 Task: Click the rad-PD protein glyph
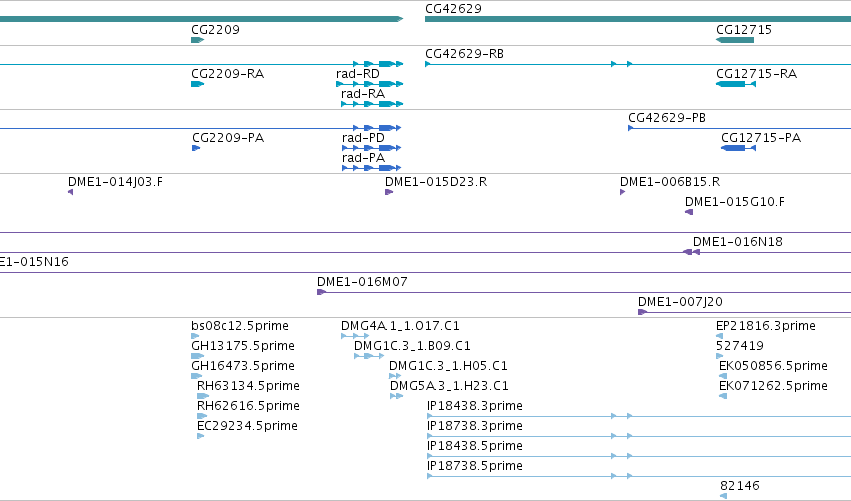pyautogui.click(x=372, y=148)
